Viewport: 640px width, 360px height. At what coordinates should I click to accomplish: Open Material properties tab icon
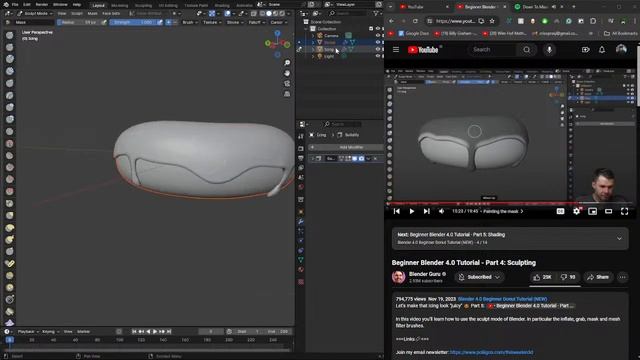(x=301, y=270)
